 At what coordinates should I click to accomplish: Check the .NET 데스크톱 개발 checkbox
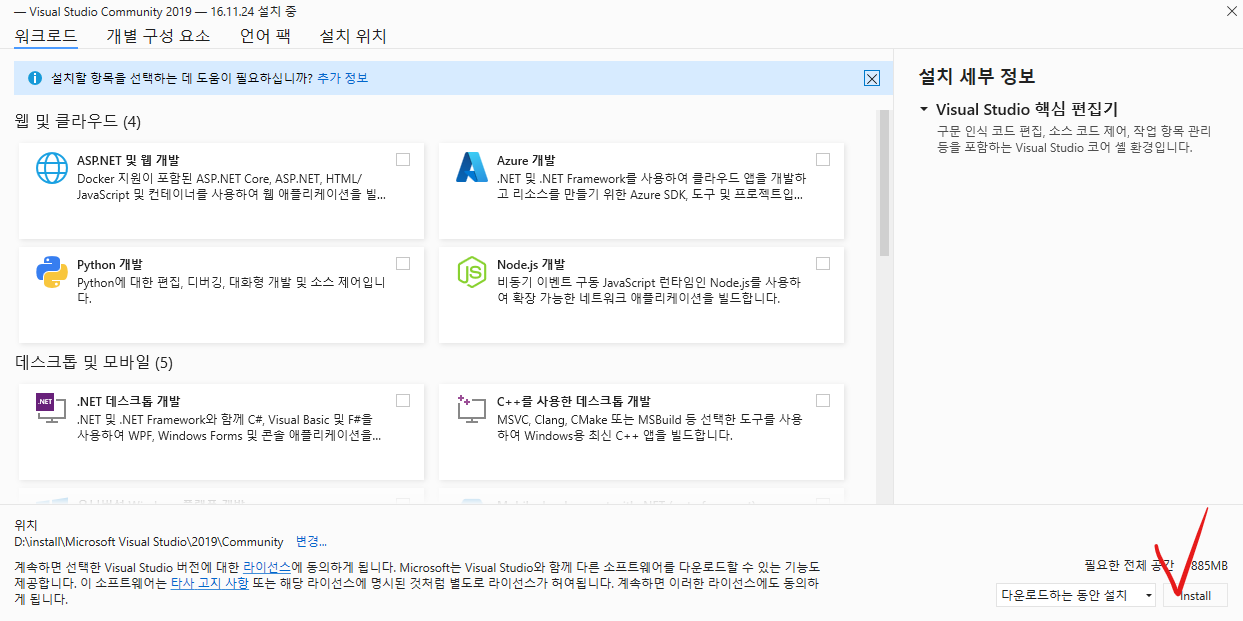403,401
